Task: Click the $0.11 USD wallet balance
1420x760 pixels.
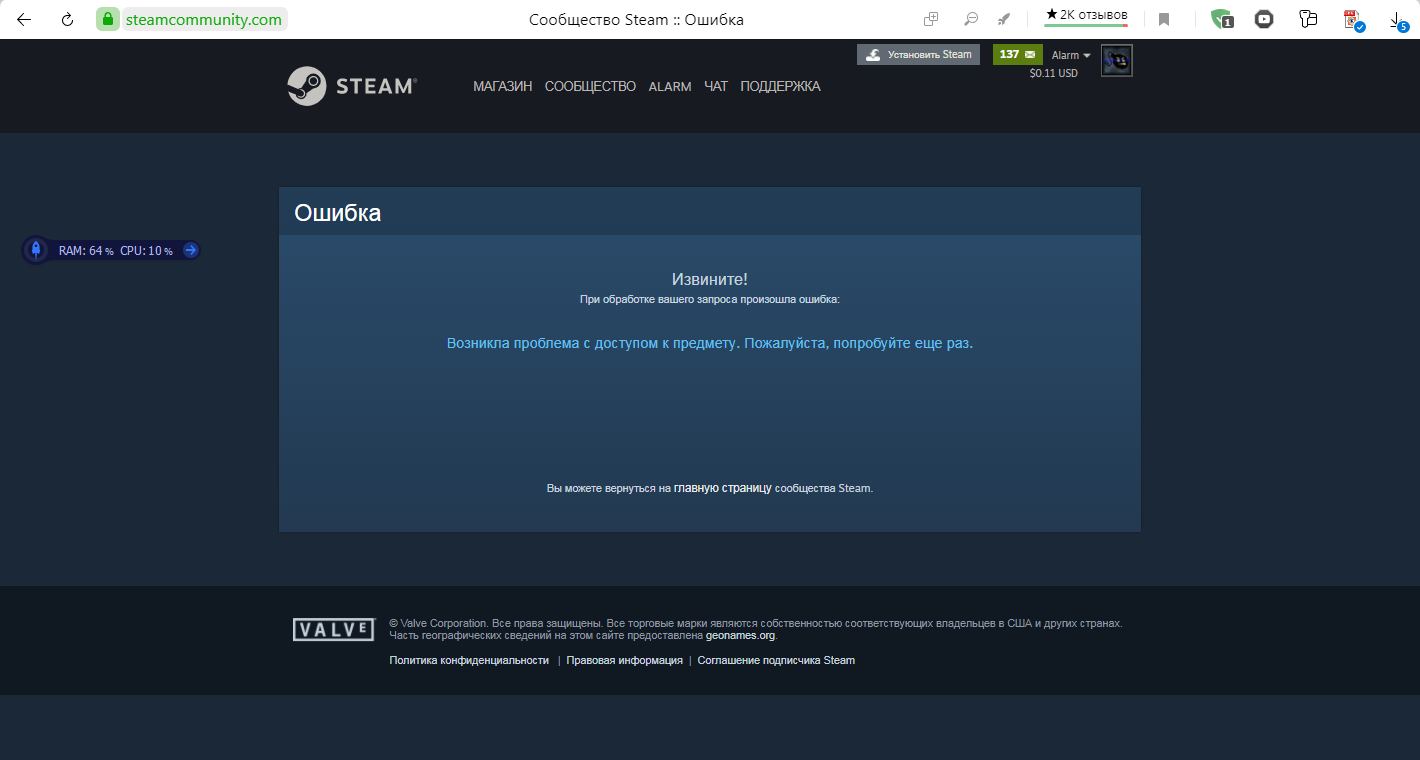Action: 1054,74
